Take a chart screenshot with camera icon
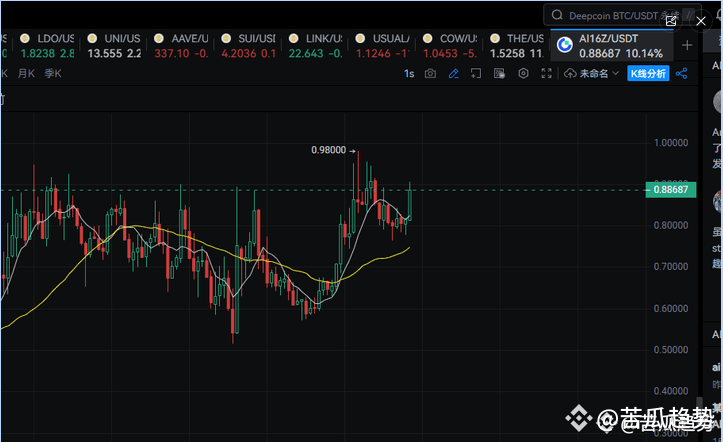Screen dimensions: 723x442 (430, 73)
